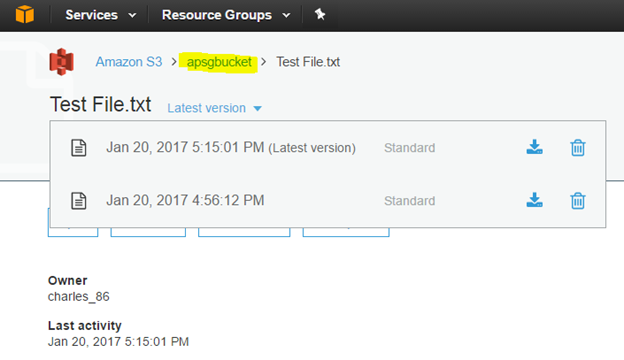This screenshot has height=360, width=624.
Task: Download the 4:56:12 PM version
Action: pyautogui.click(x=534, y=200)
